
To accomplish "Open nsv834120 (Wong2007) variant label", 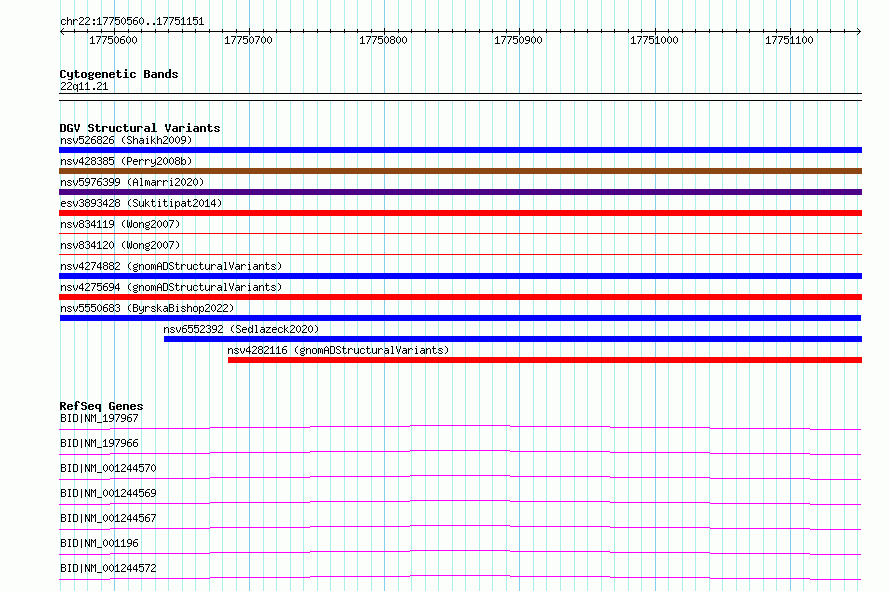I will click(120, 245).
